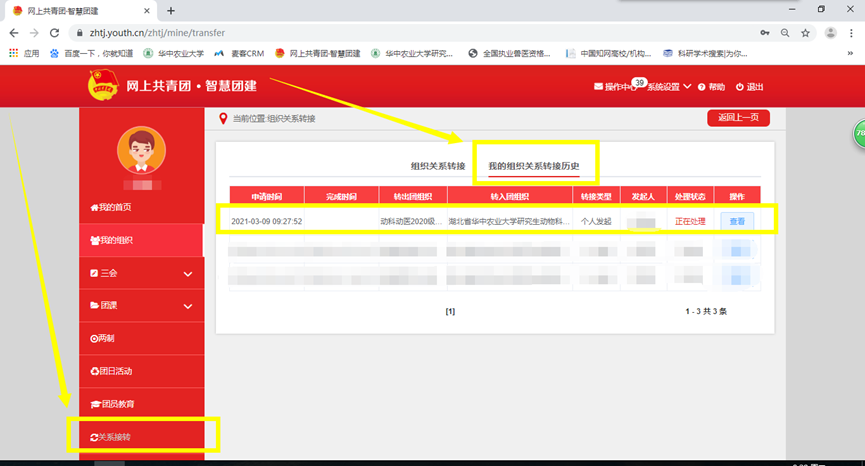Viewport: 865px width, 466px height.
Task: Open 团日活动 sidebar item
Action: (111, 371)
